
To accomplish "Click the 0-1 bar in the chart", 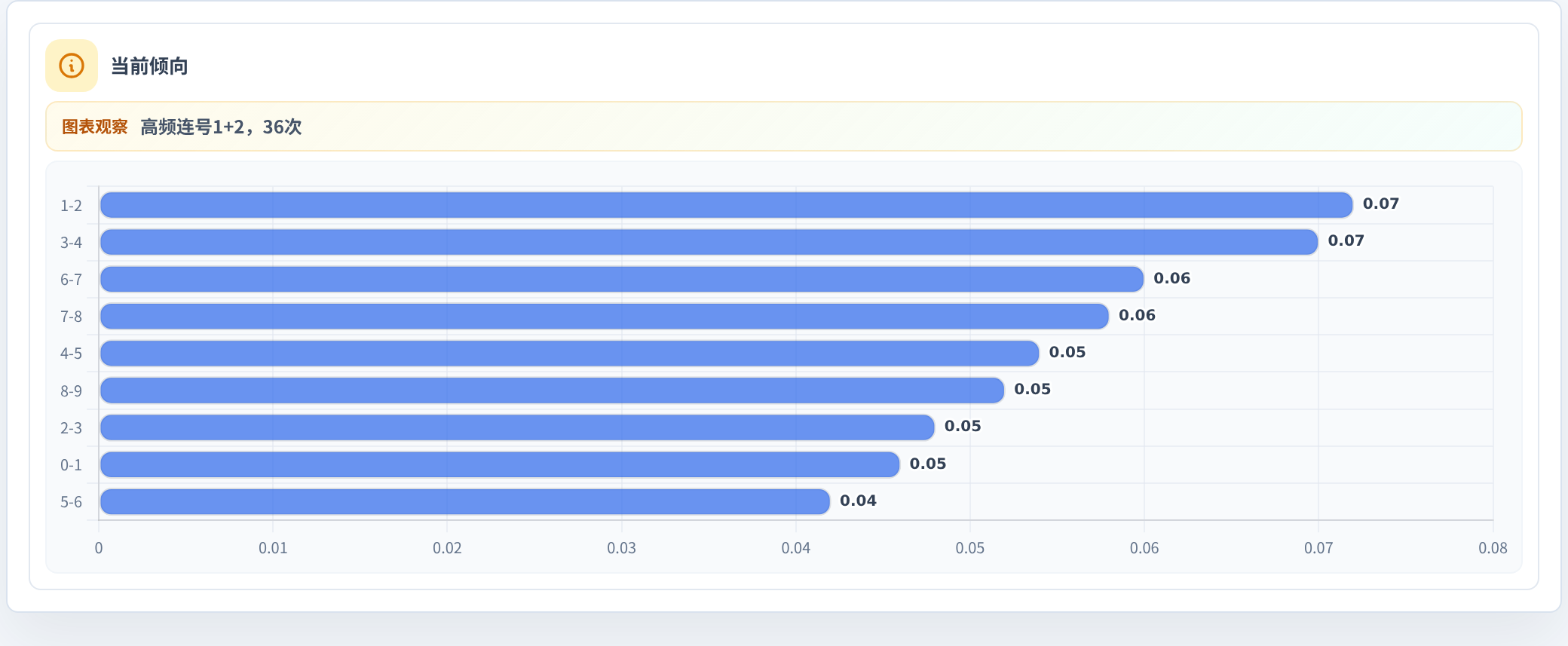I will tap(500, 464).
